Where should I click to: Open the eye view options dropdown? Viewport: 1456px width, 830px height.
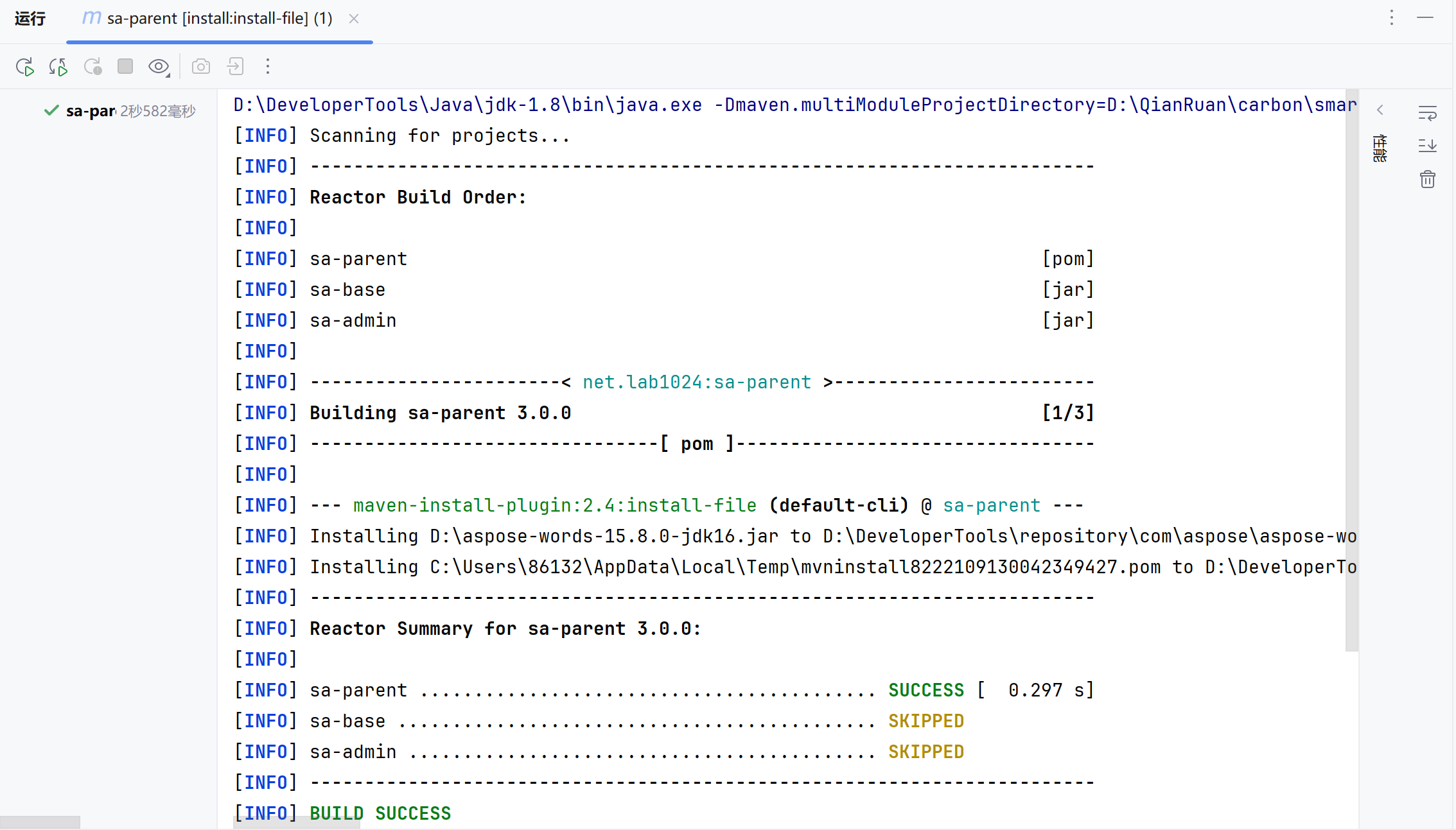click(x=159, y=67)
